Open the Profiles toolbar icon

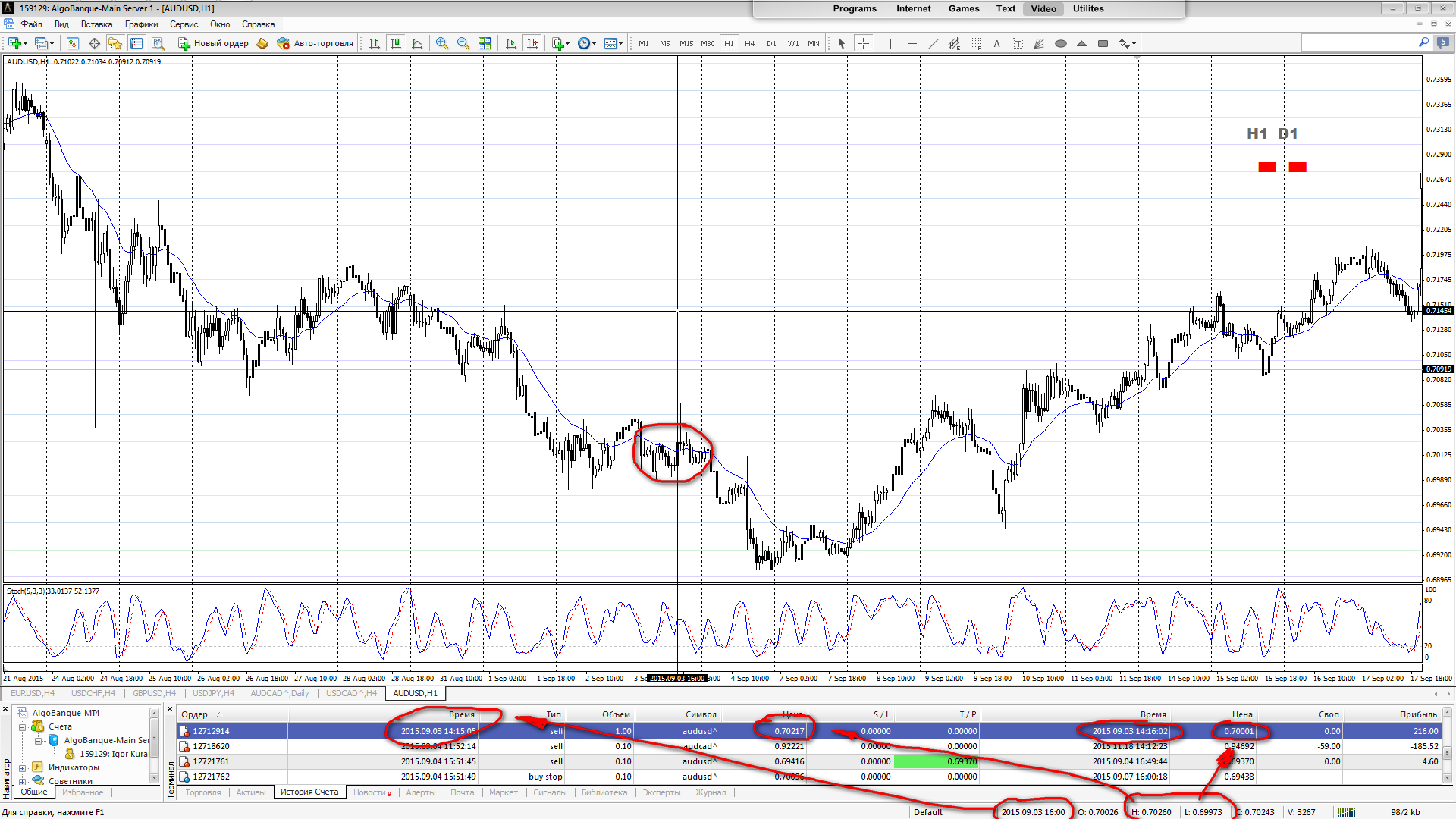(x=43, y=43)
